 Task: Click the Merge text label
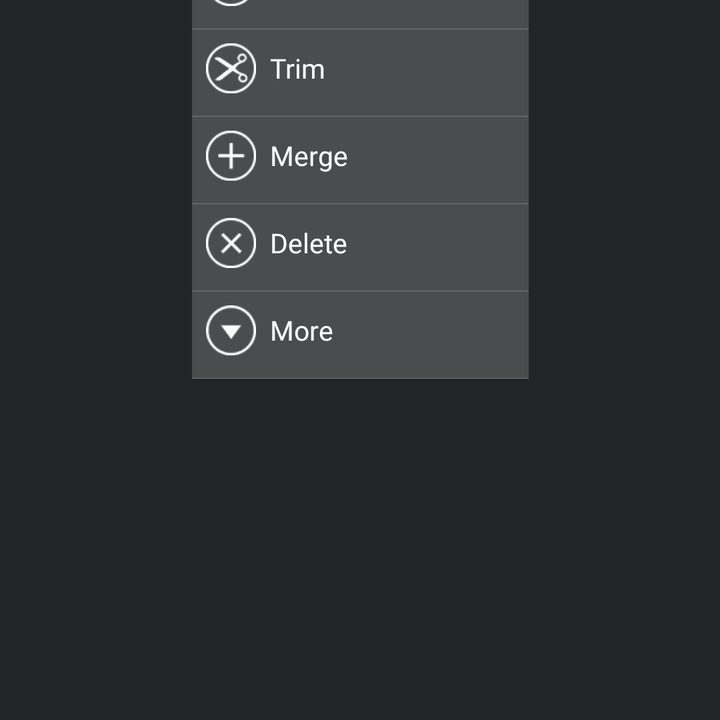tap(309, 157)
